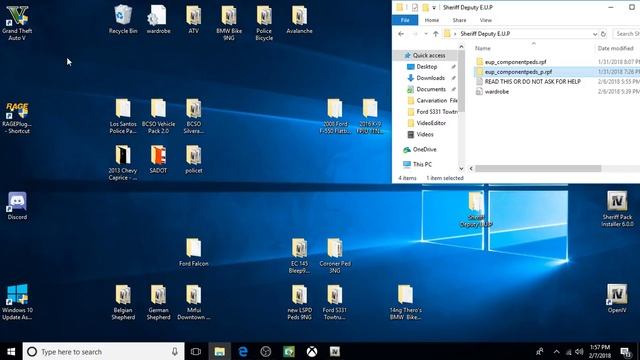Screen dimensions: 640x360
Task: Open Desktop in navigation pane
Action: coord(427,67)
